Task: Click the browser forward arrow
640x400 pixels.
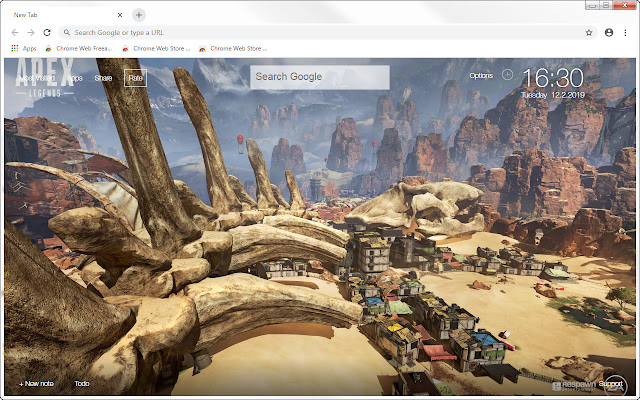Action: [31, 33]
